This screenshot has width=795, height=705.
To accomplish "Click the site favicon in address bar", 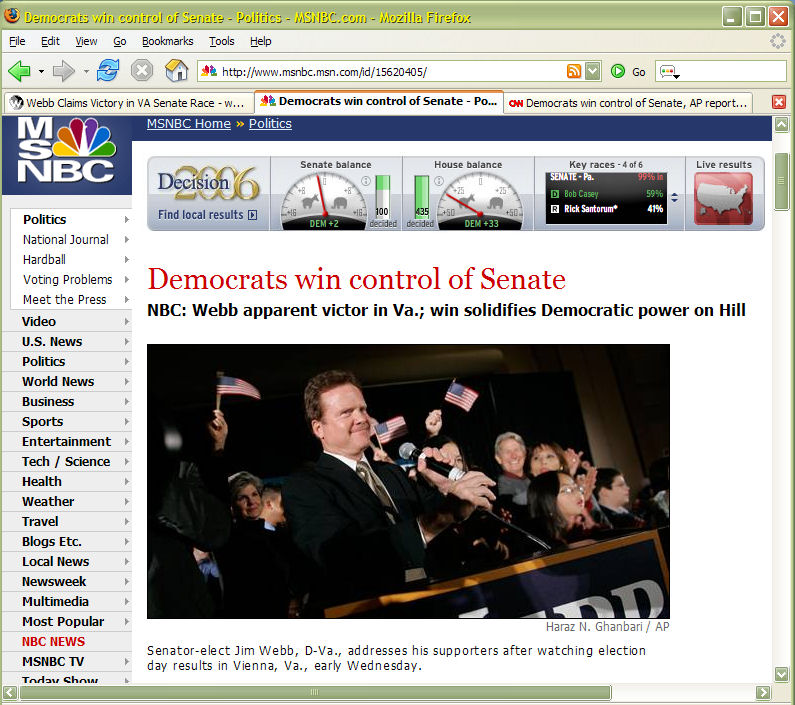I will pos(209,71).
